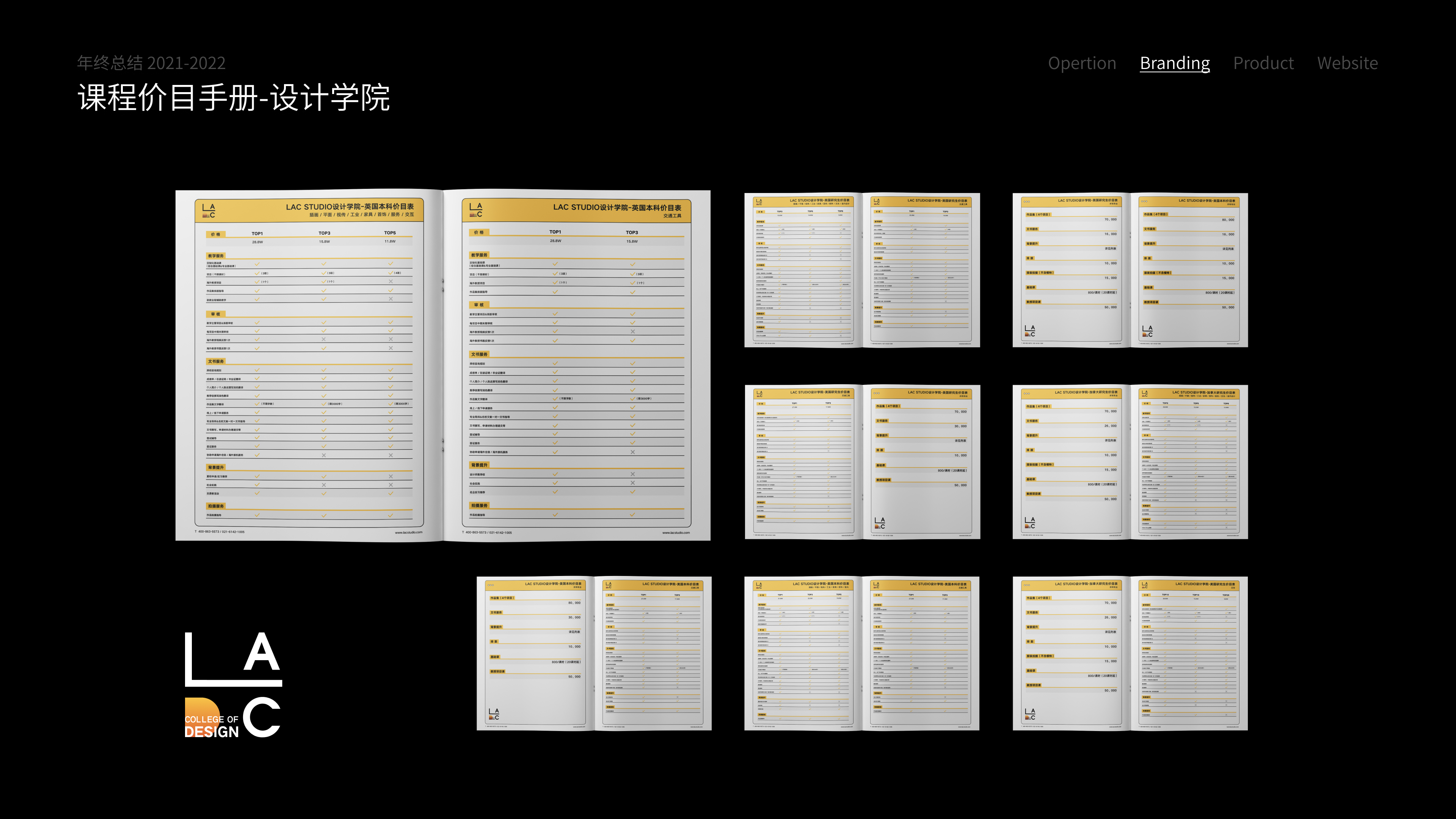Image resolution: width=1456 pixels, height=819 pixels.
Task: Click www.lacstudio.com link on large left page
Action: click(408, 532)
